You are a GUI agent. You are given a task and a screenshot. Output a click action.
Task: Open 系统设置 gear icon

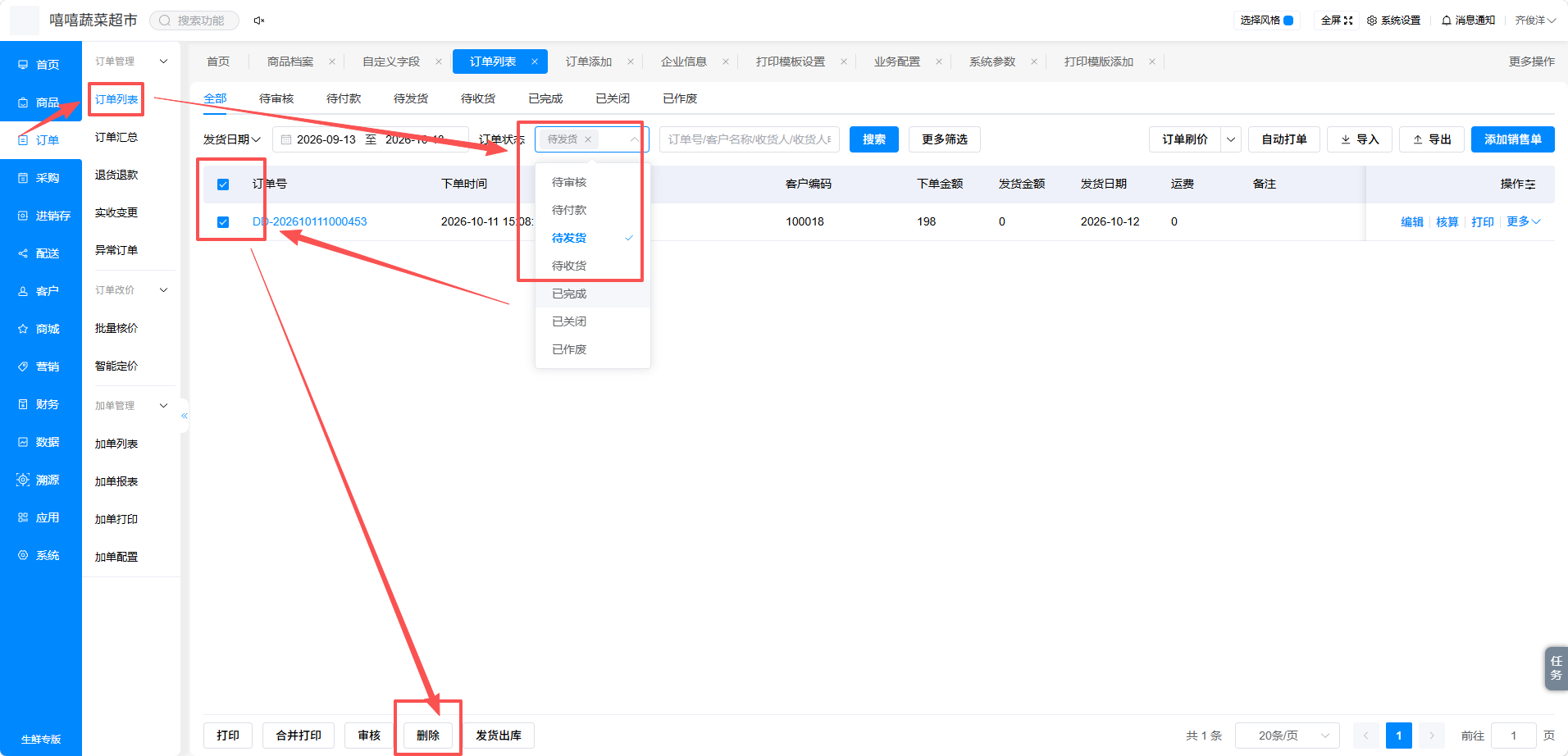[x=1372, y=20]
